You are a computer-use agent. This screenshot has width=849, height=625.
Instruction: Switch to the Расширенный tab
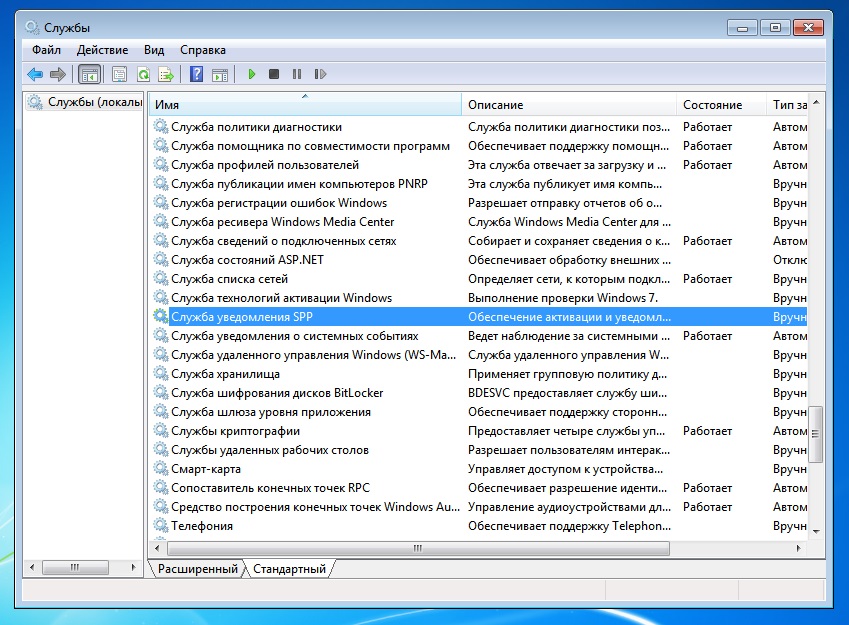click(196, 569)
